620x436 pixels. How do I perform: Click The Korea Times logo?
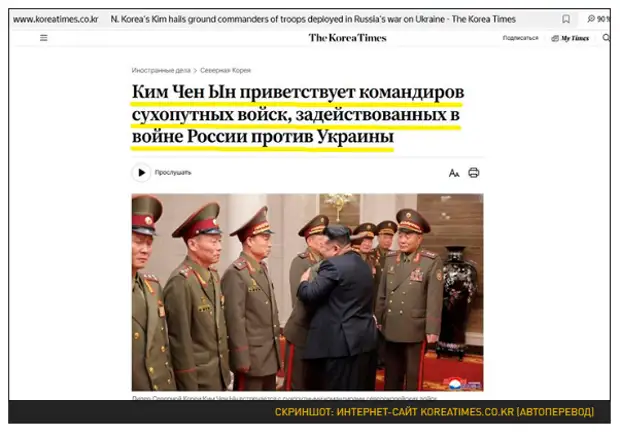348,38
